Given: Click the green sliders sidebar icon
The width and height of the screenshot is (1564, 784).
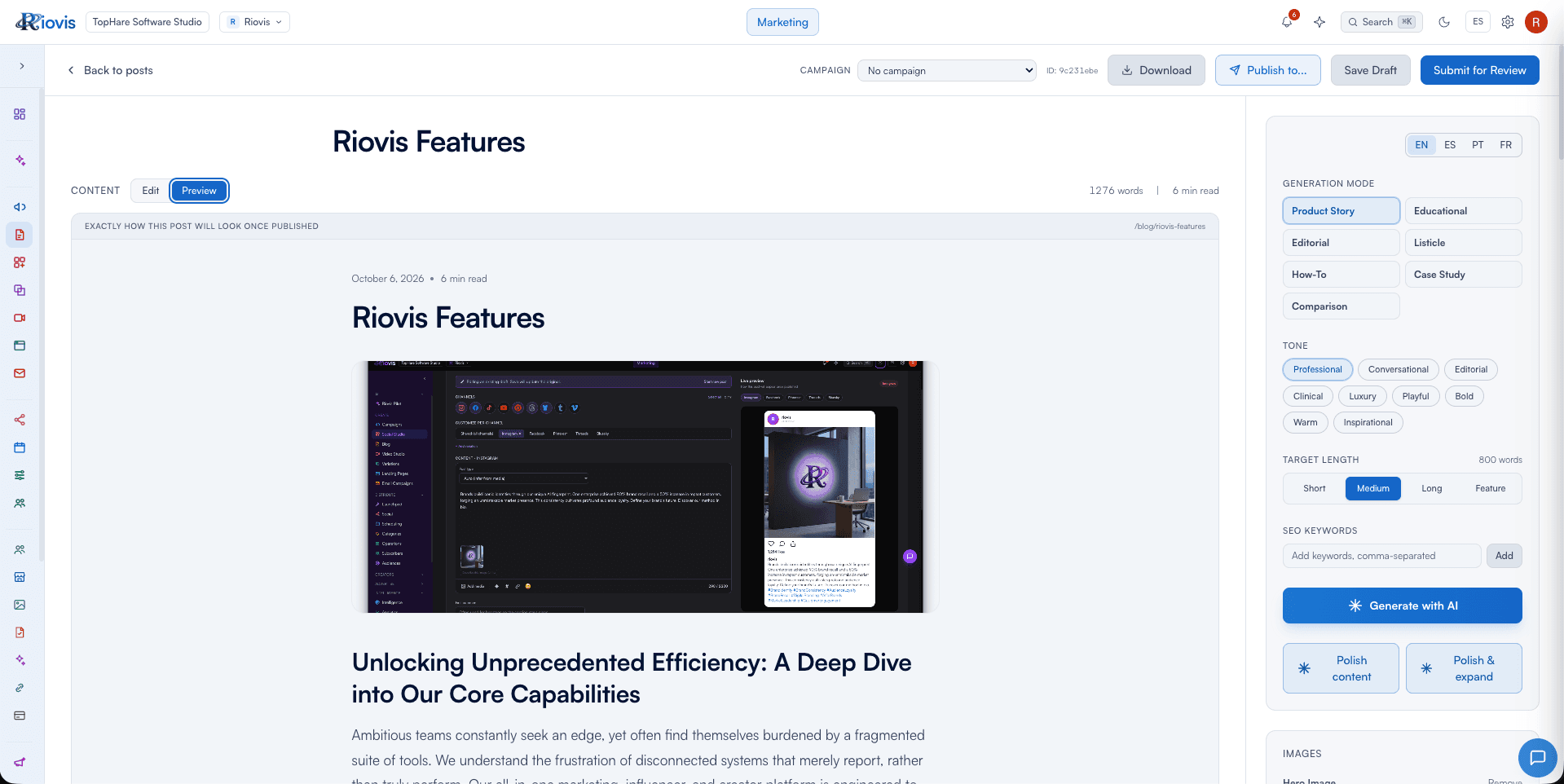Looking at the screenshot, I should click(x=20, y=475).
